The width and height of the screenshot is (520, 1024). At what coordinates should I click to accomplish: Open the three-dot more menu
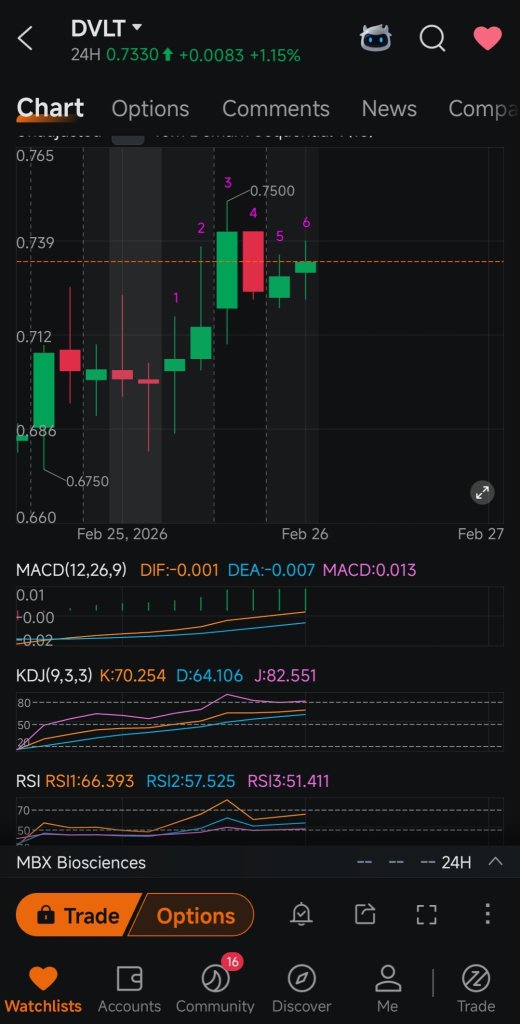coord(487,914)
